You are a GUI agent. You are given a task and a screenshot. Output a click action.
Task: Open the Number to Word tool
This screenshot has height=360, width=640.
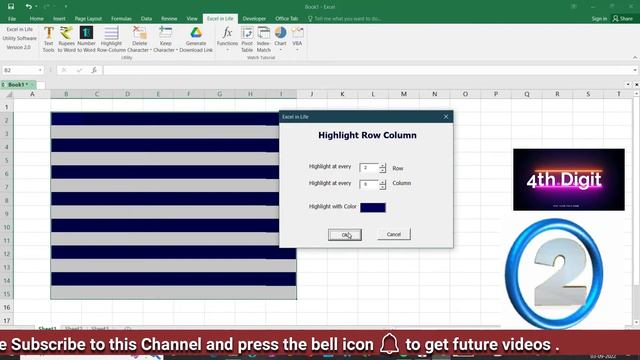tap(86, 39)
